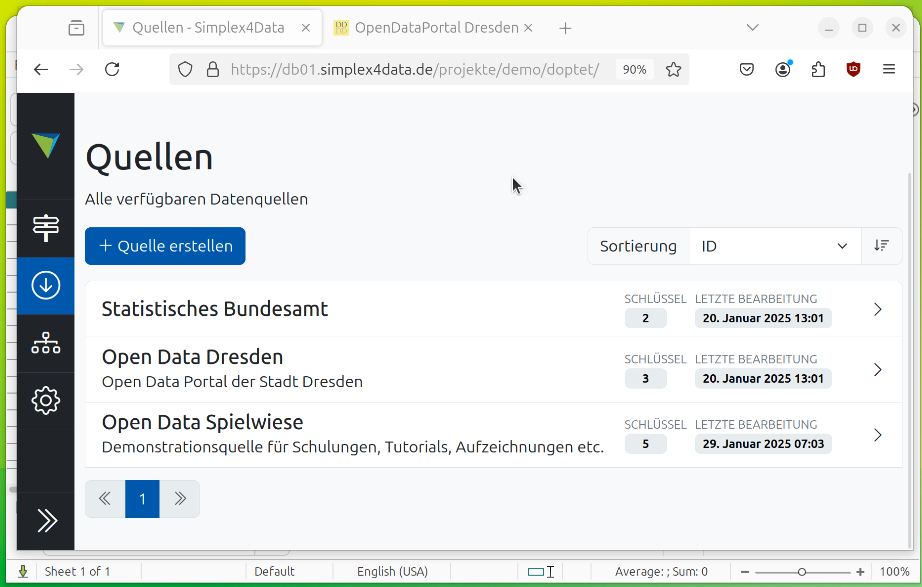Image resolution: width=922 pixels, height=587 pixels.
Task: Click 'Average: ; Sum: 0' in status bar
Action: [661, 571]
